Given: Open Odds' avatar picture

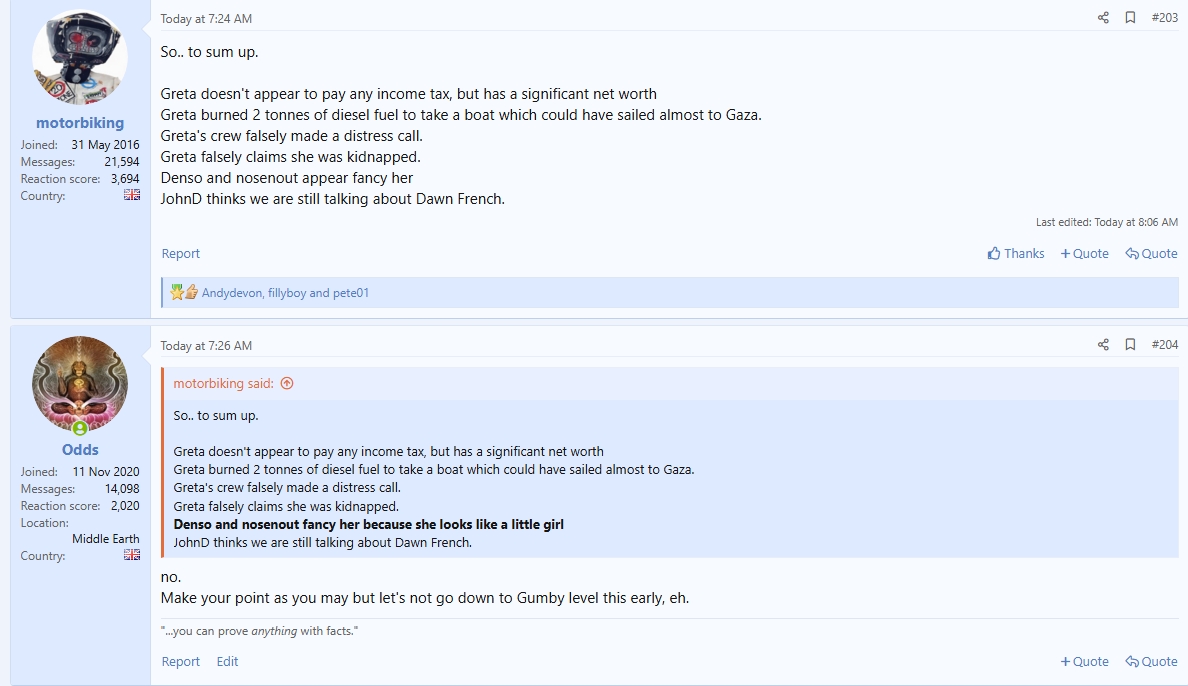Looking at the screenshot, I should click(80, 384).
